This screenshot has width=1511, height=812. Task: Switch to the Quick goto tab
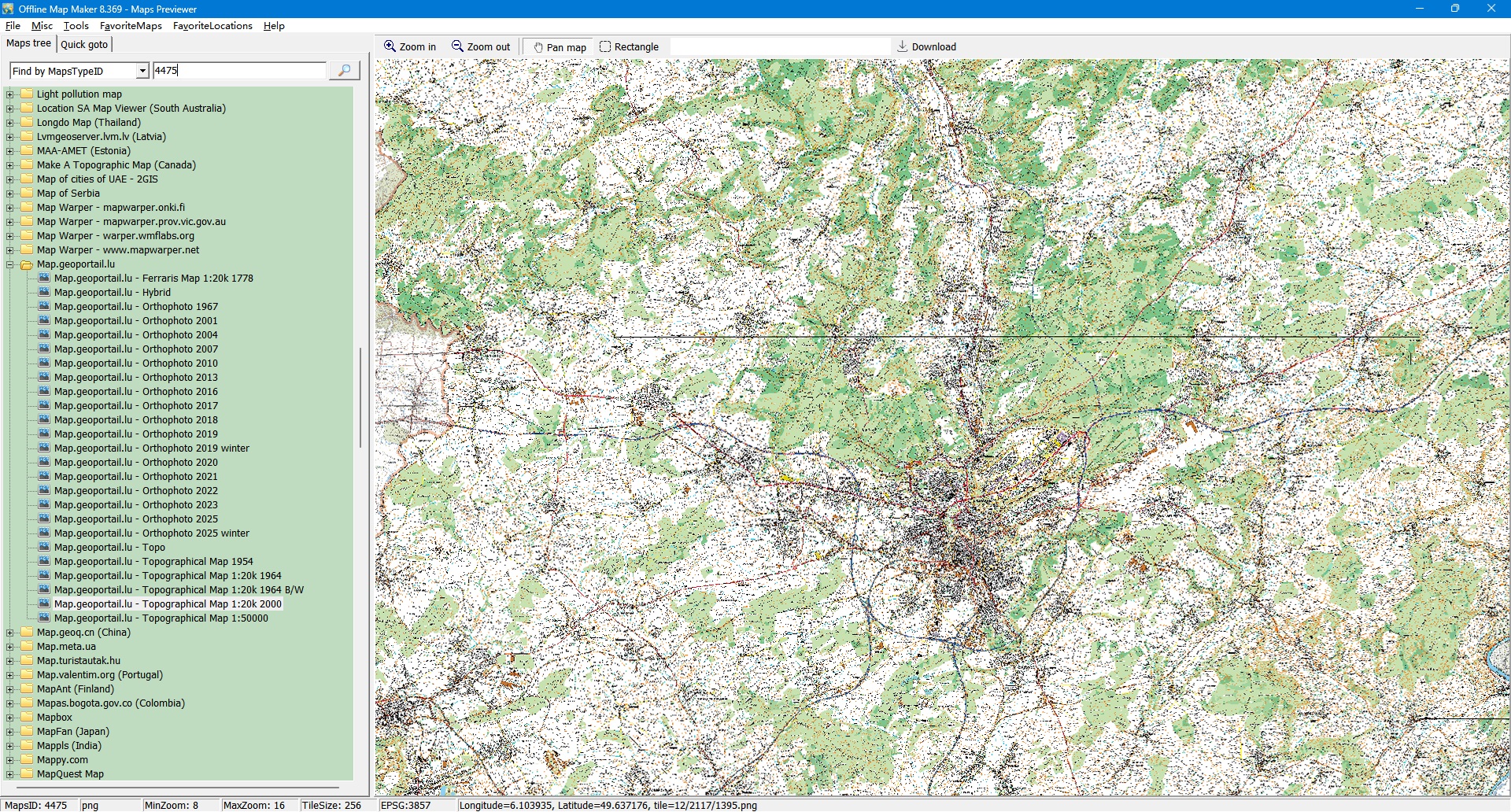pyautogui.click(x=84, y=45)
